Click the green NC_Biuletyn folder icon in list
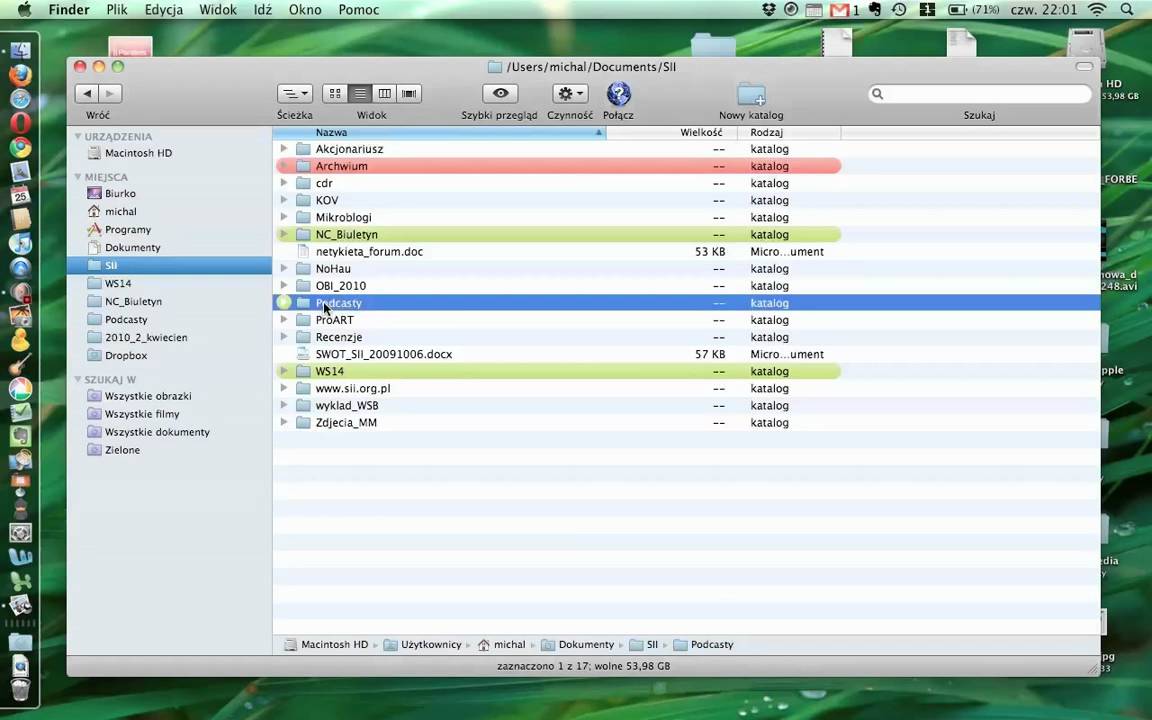 point(303,234)
